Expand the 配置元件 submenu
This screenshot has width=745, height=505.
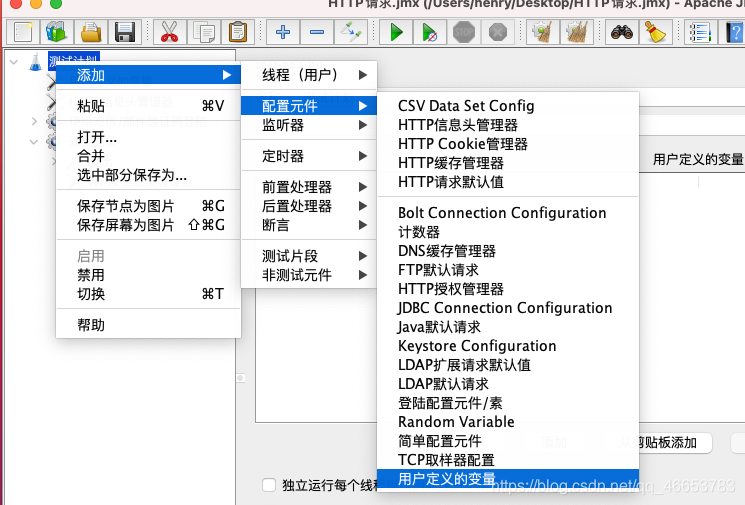coord(309,106)
